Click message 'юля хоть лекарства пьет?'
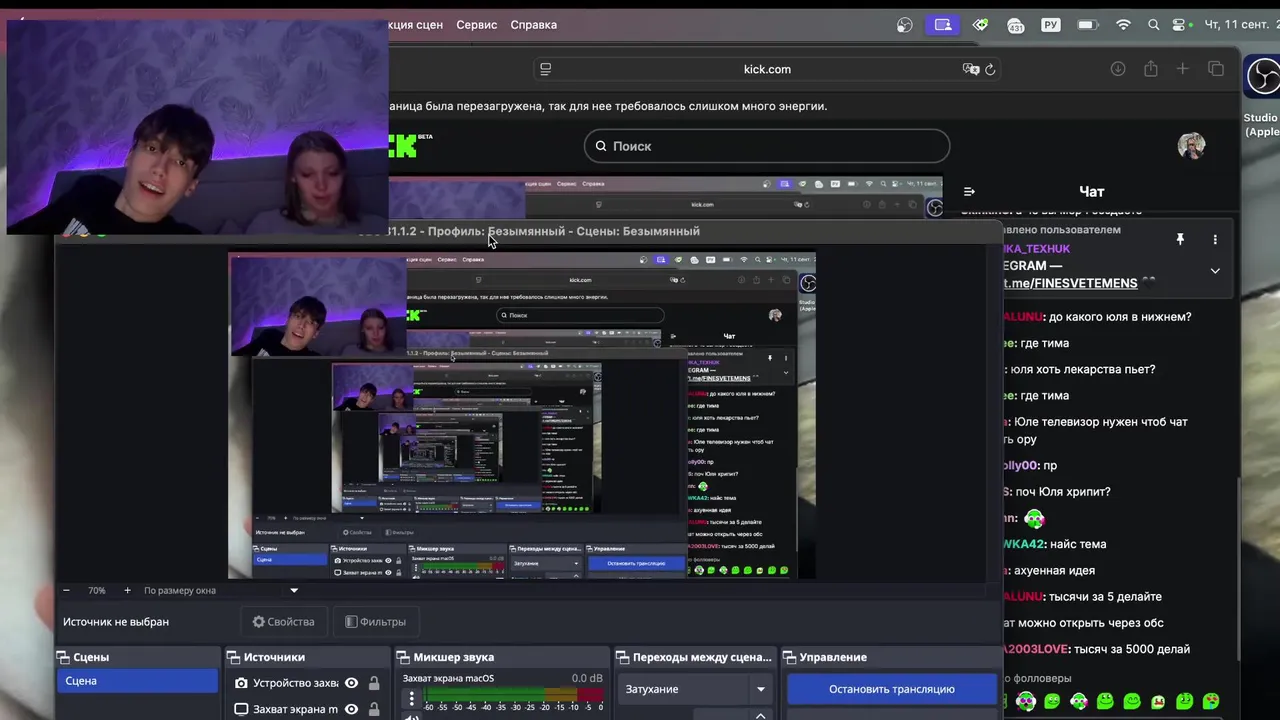This screenshot has height=720, width=1280. (x=1083, y=369)
